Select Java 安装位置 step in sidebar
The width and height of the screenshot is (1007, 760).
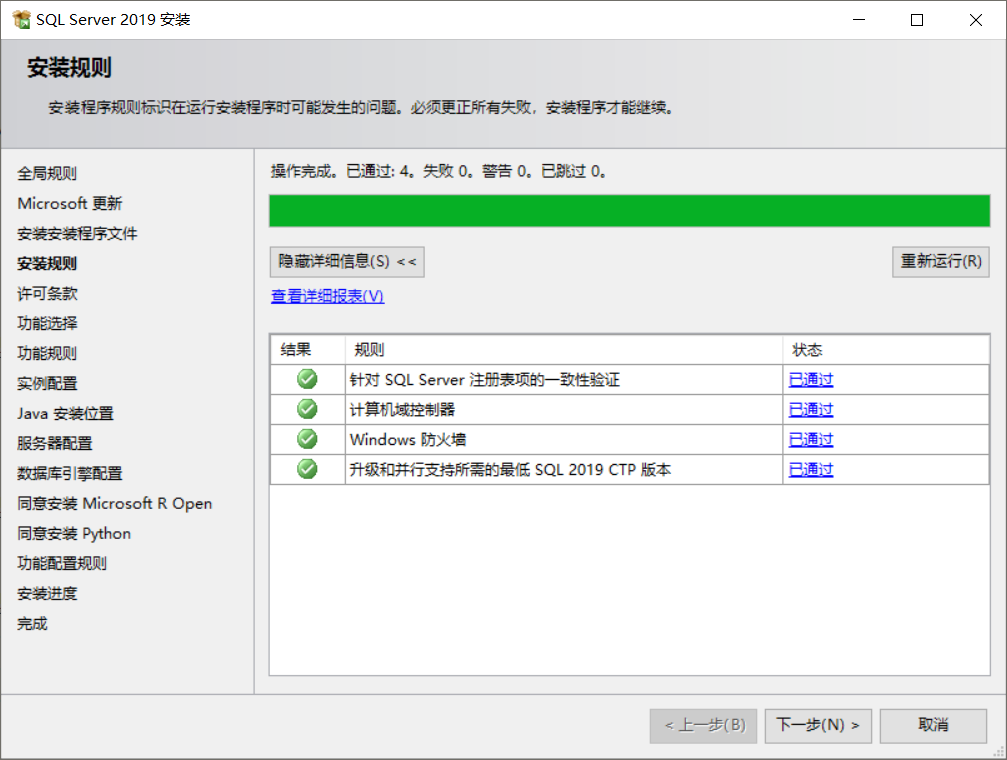[x=65, y=414]
